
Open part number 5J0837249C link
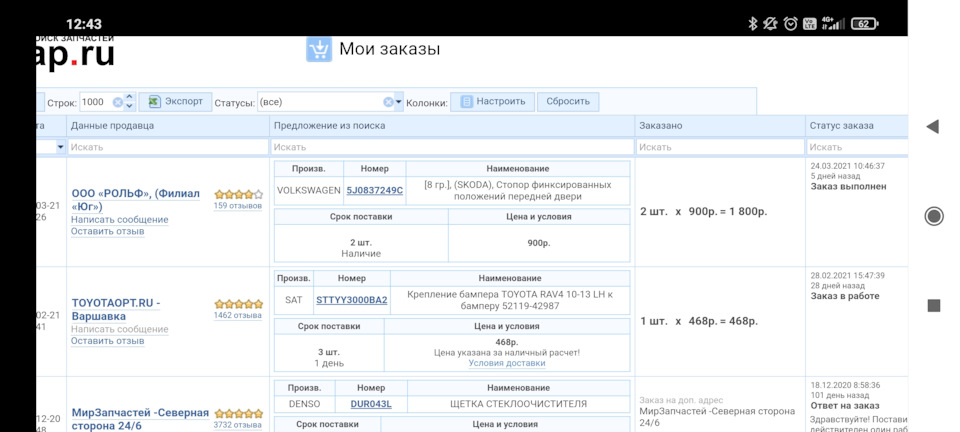click(375, 190)
